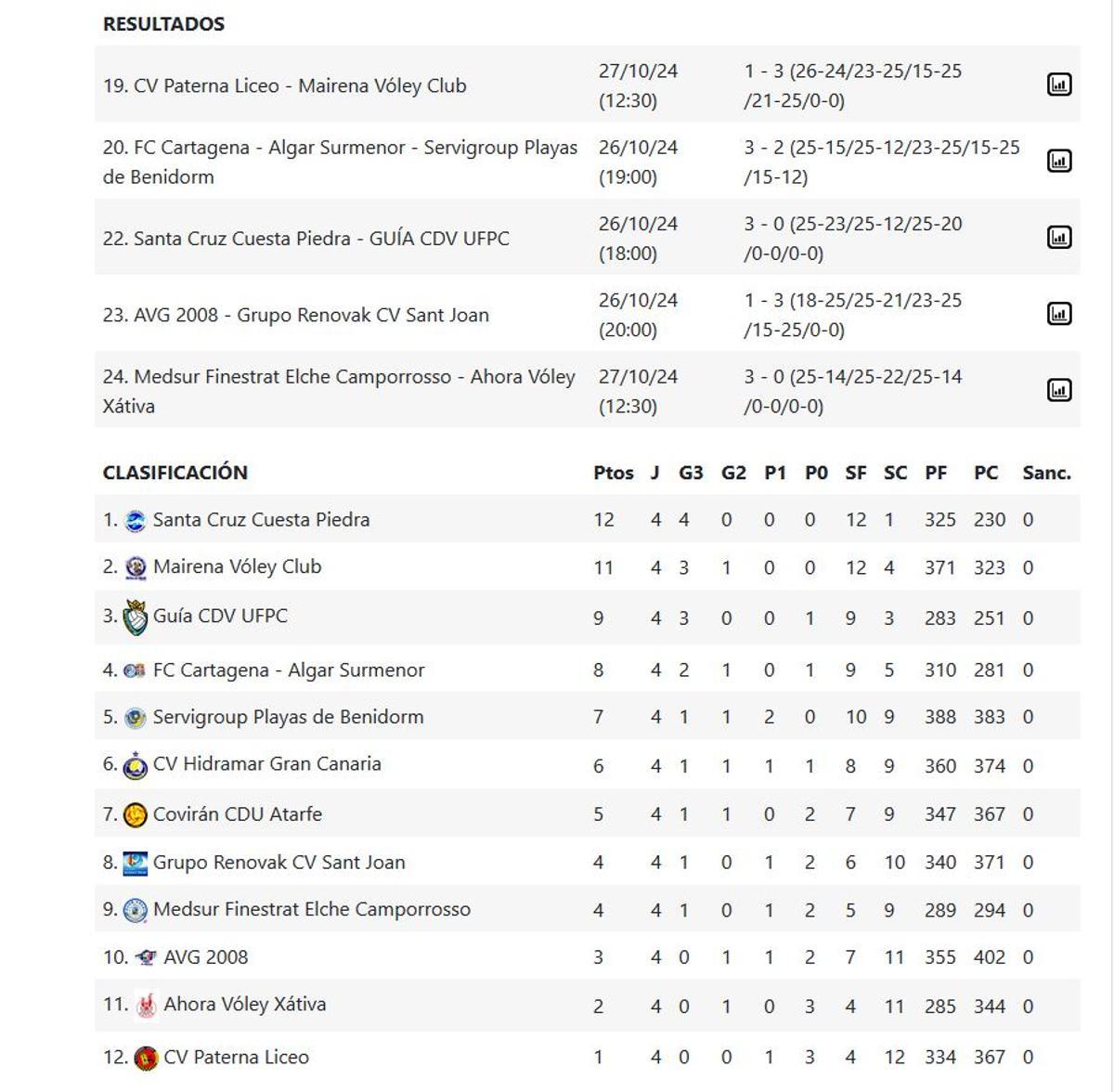Select the Ahora Vóley Xátiva club logo
Image resolution: width=1114 pixels, height=1092 pixels.
[147, 1004]
